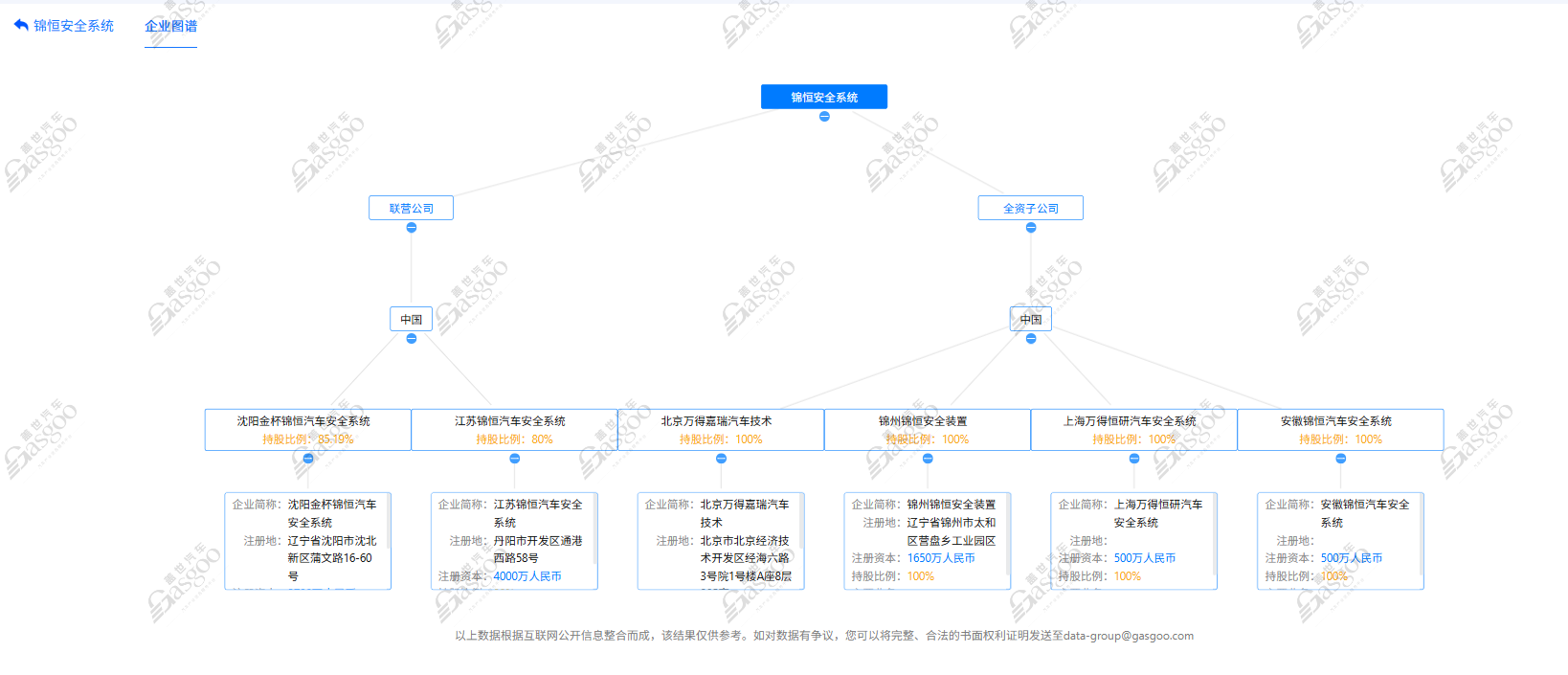Click 500万人民币 in 上海万得恒研 card

click(x=1145, y=558)
